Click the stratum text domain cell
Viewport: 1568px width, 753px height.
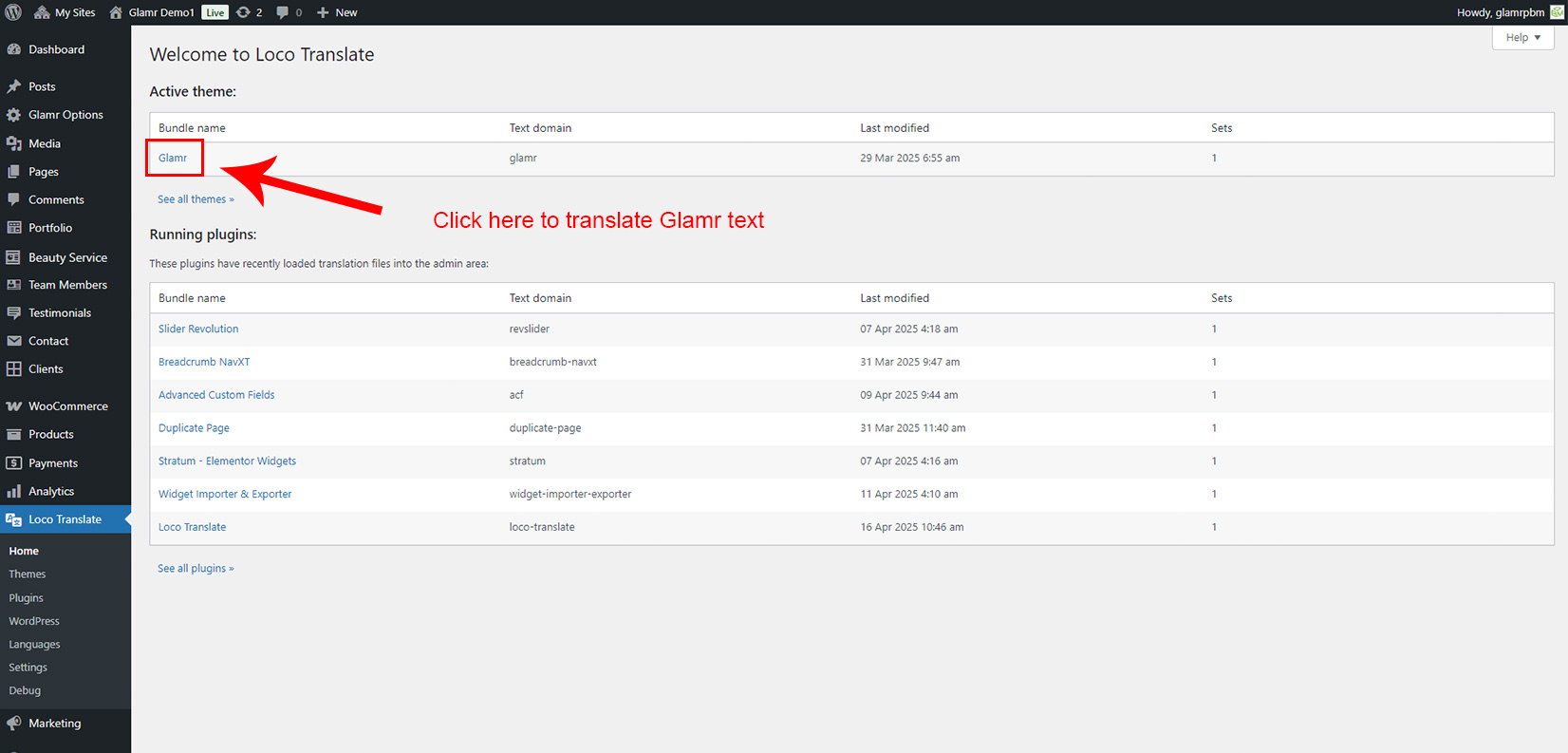pos(528,461)
